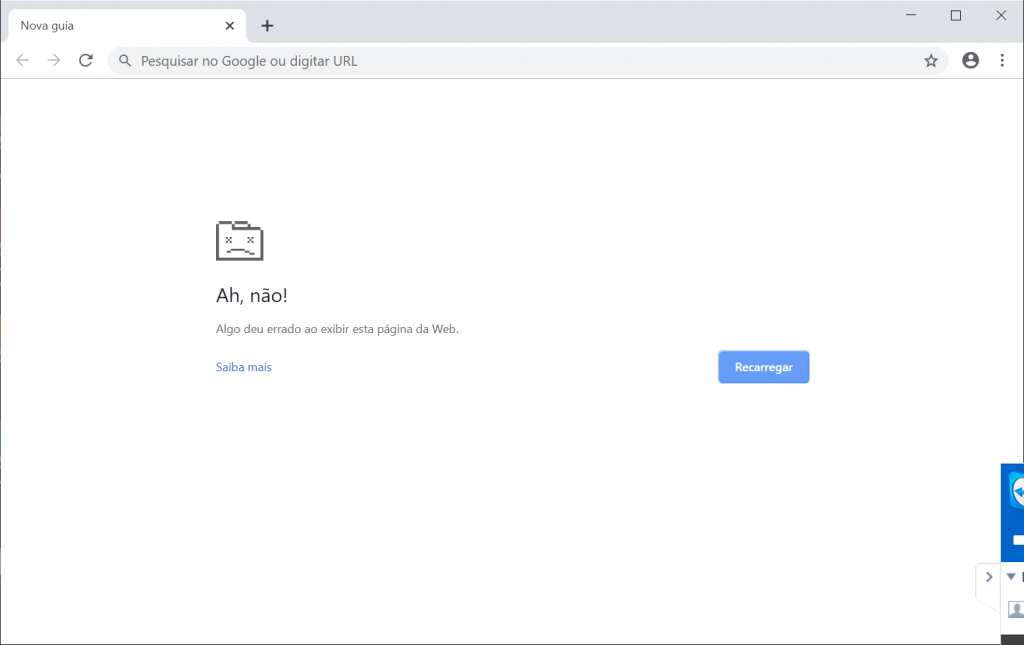This screenshot has height=645, width=1024.
Task: Select the Nova guia tab
Action: pos(127,26)
